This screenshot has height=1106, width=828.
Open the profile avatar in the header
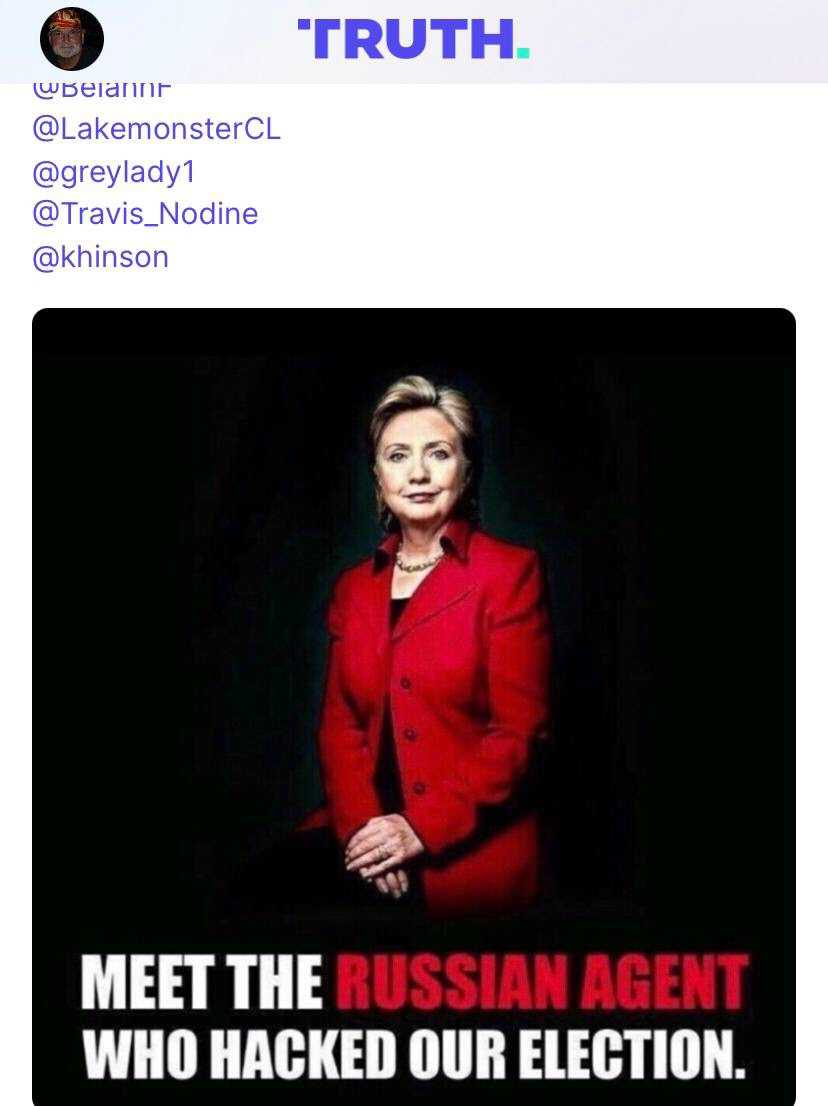(x=72, y=39)
